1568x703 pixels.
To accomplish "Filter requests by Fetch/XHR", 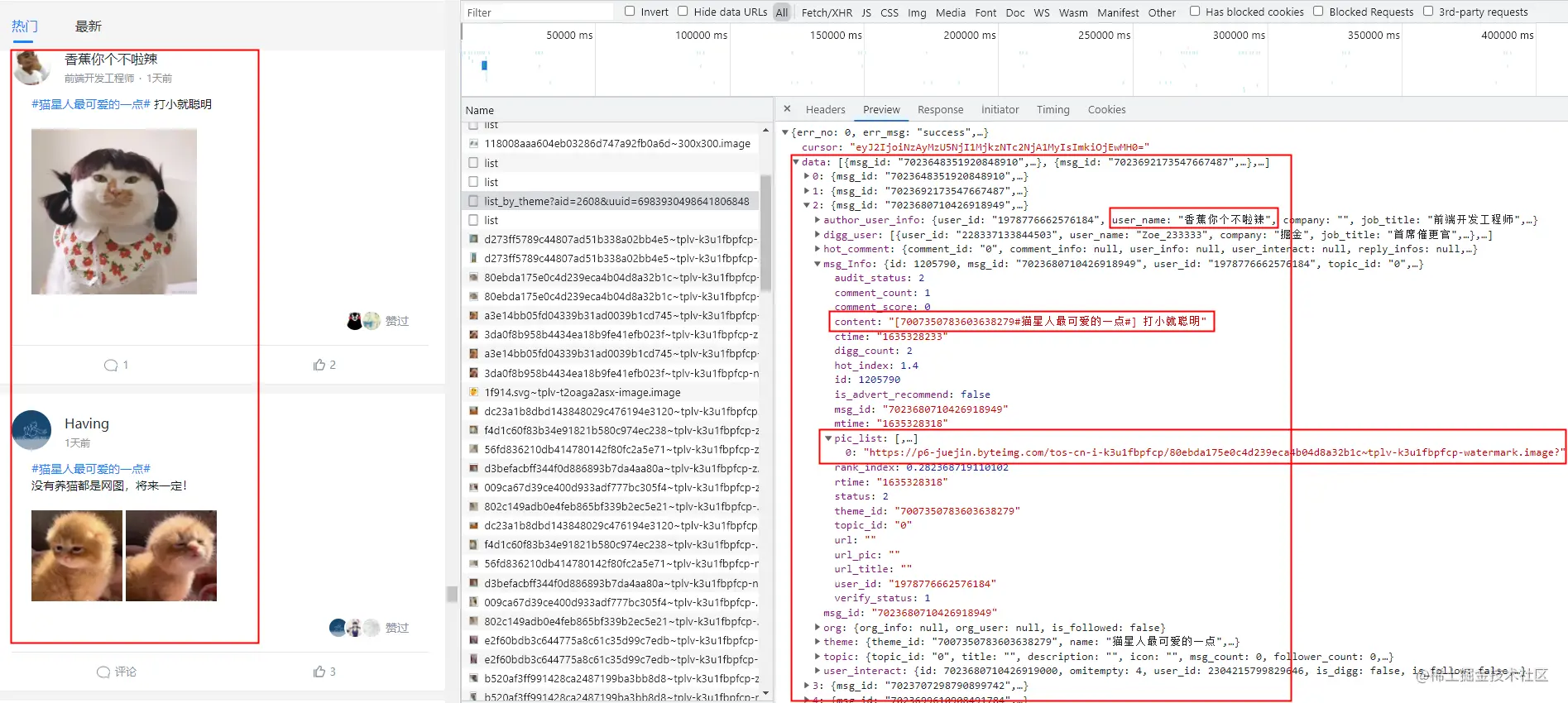I will click(x=827, y=12).
